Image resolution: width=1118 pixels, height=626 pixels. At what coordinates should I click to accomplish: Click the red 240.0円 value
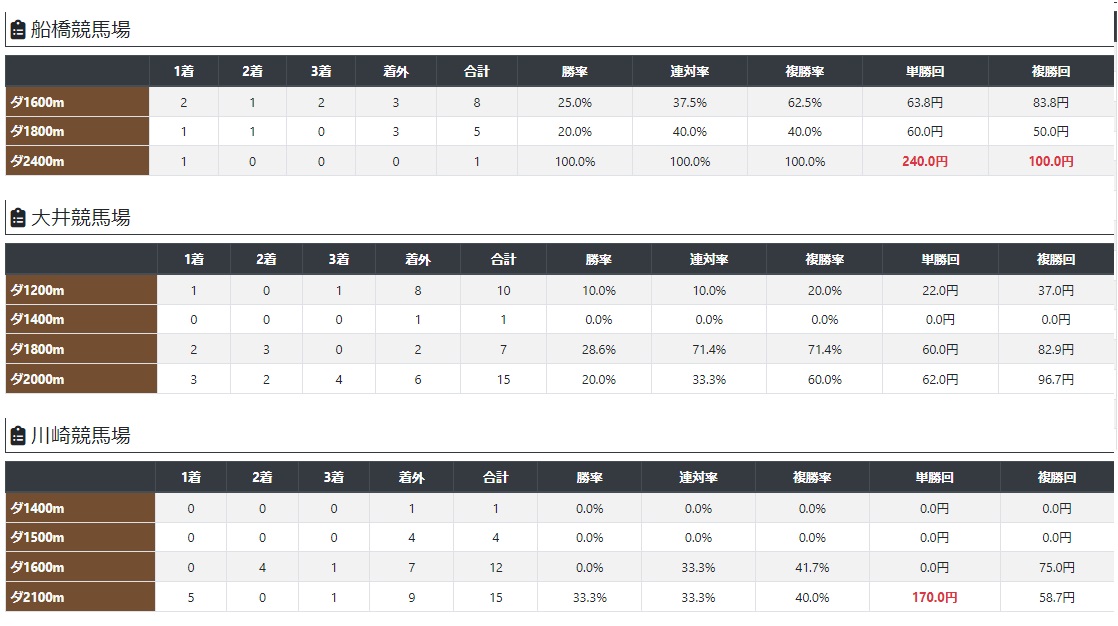pyautogui.click(x=926, y=161)
